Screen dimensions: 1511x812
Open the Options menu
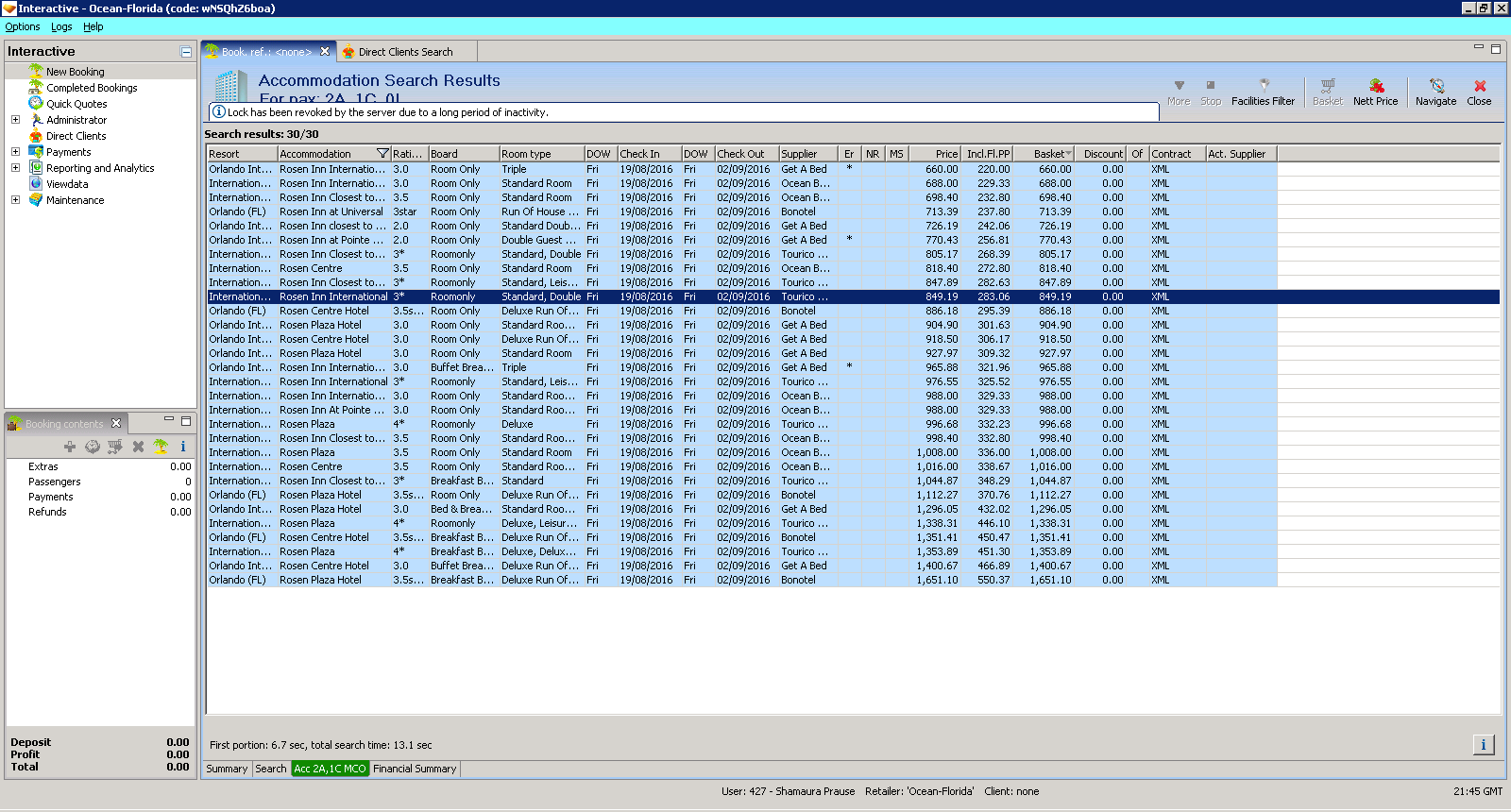coord(23,27)
